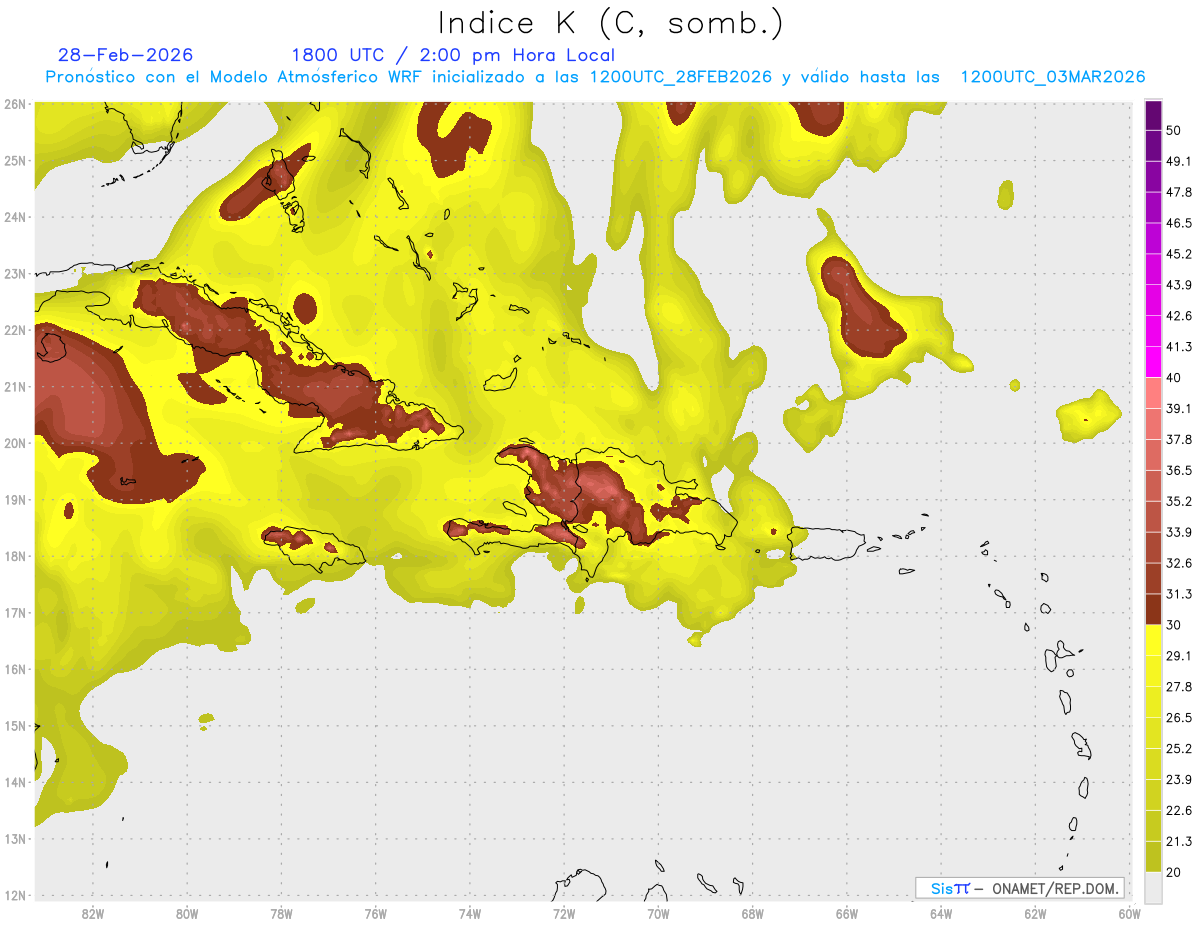1200x927 pixels.
Task: Click the color scale value 50
Action: pyautogui.click(x=1174, y=131)
